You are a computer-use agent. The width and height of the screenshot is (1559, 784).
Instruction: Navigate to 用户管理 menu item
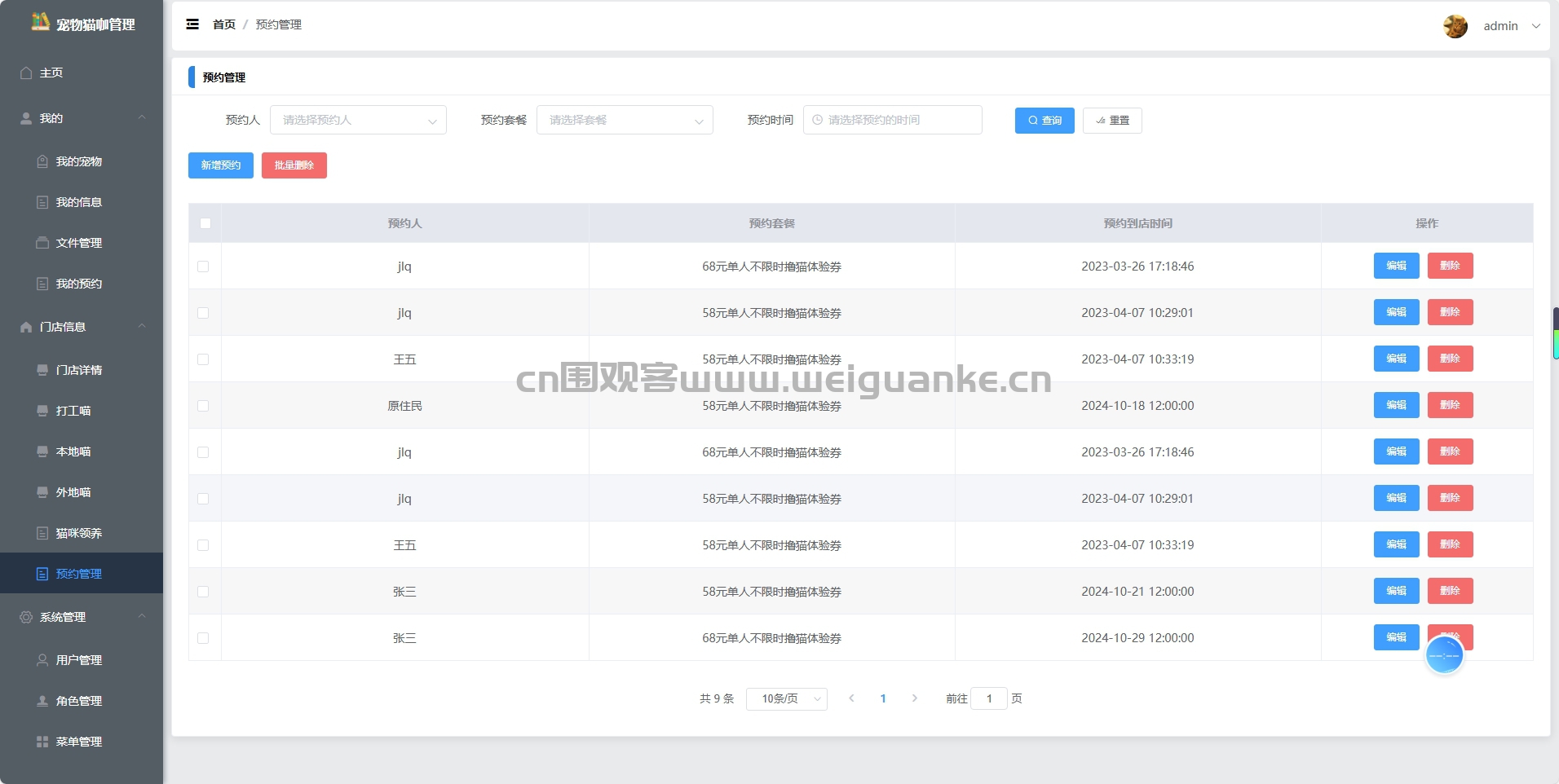click(79, 660)
